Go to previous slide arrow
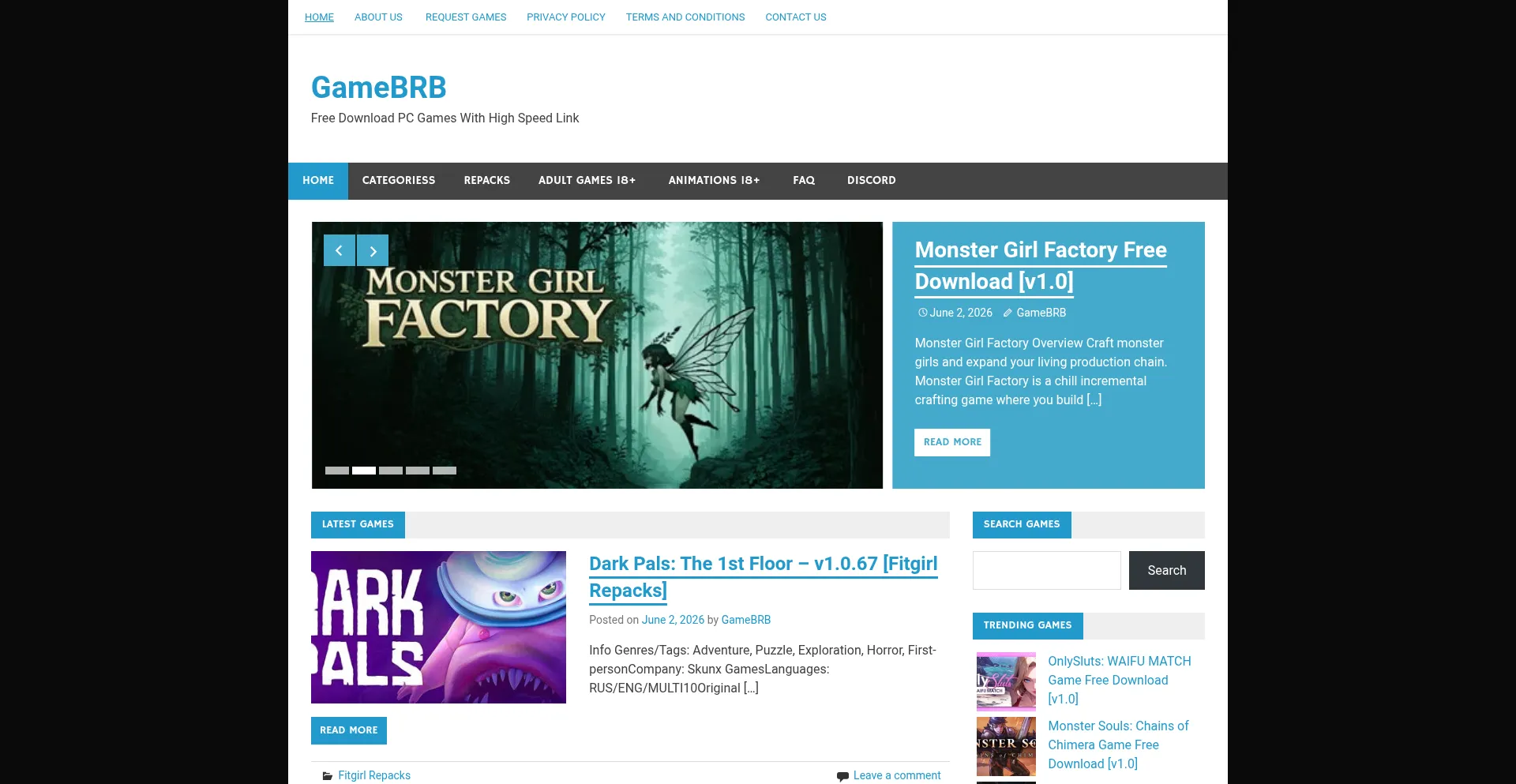The height and width of the screenshot is (784, 1516). 339,250
